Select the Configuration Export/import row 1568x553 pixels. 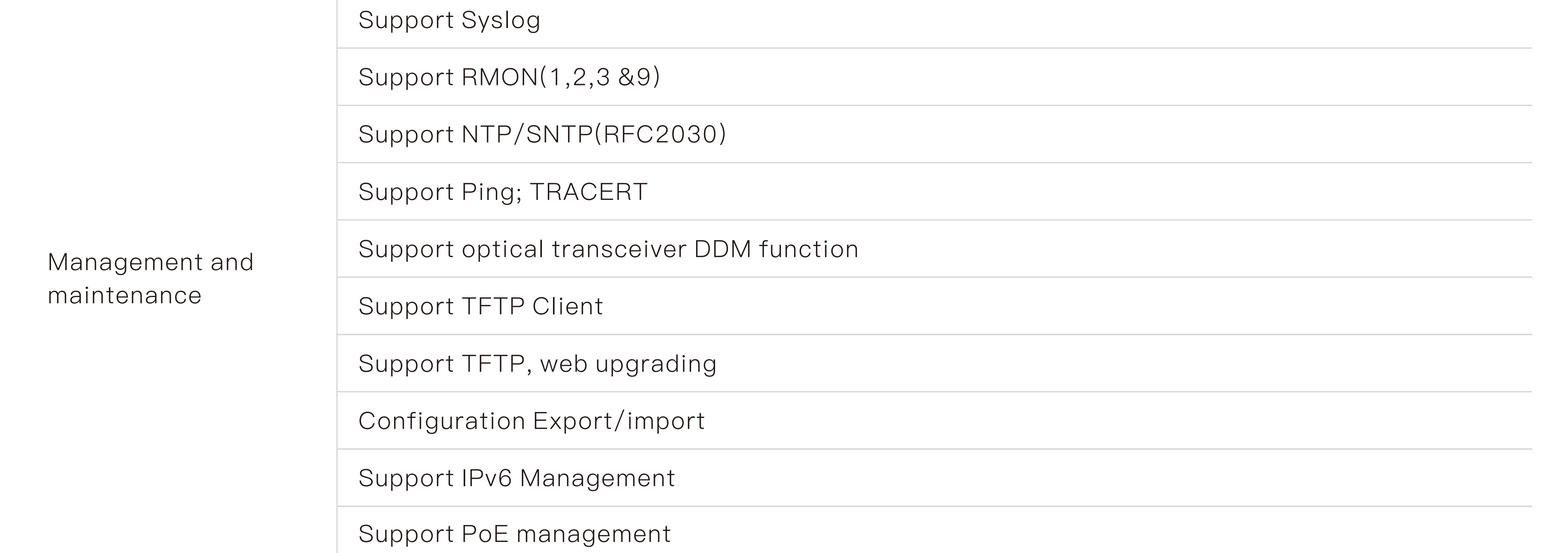[531, 421]
